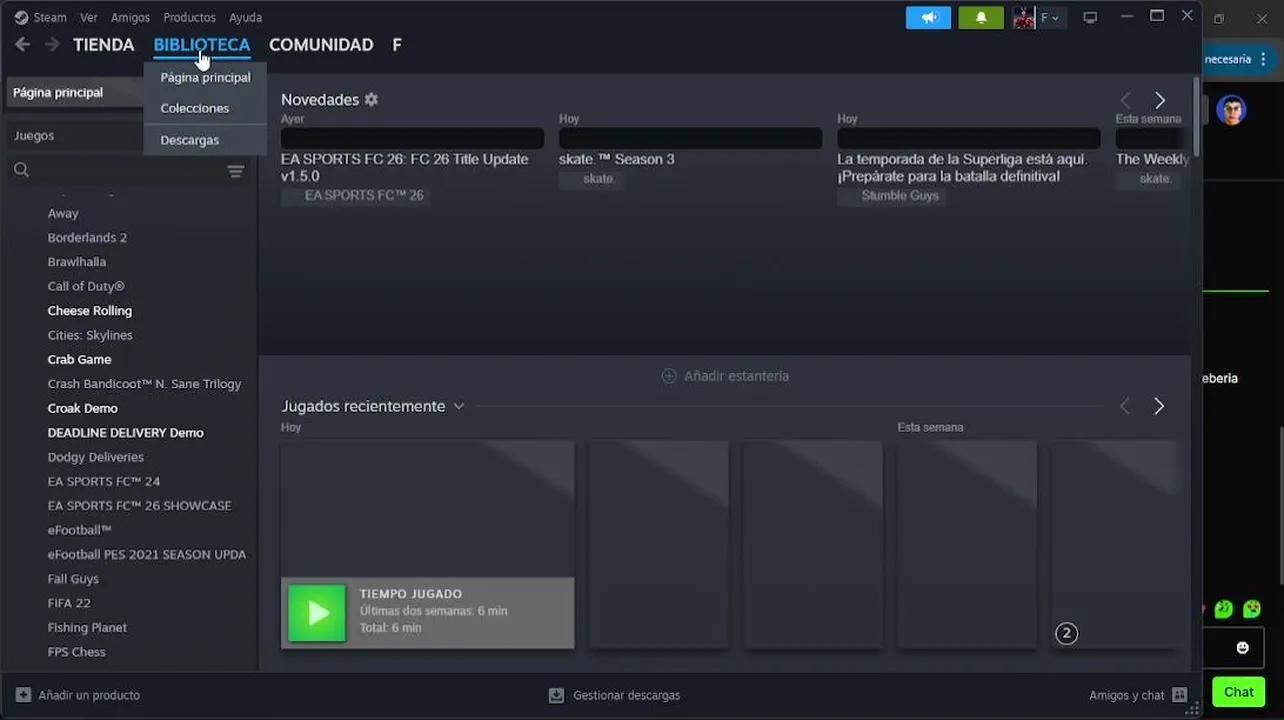Image resolution: width=1284 pixels, height=720 pixels.
Task: Click Página principal button in sidebar
Action: tap(75, 92)
